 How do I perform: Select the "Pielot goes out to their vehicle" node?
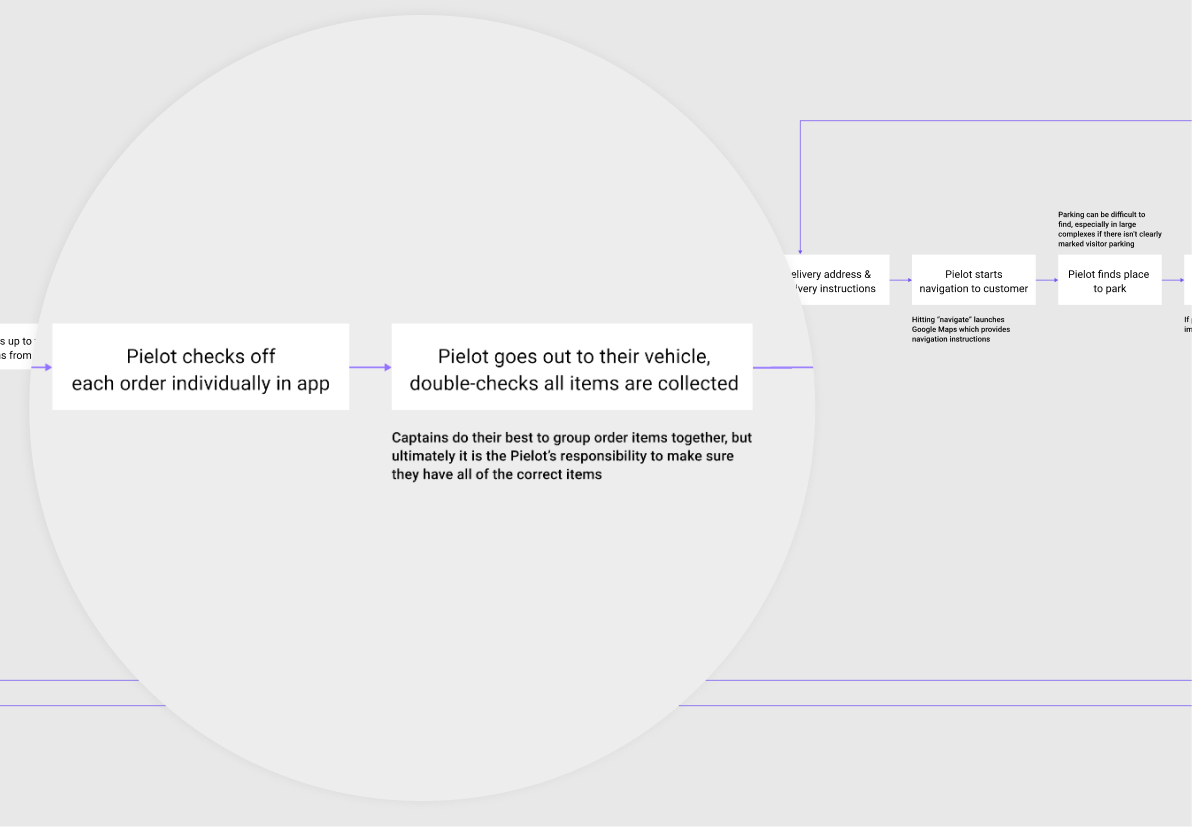pos(572,366)
